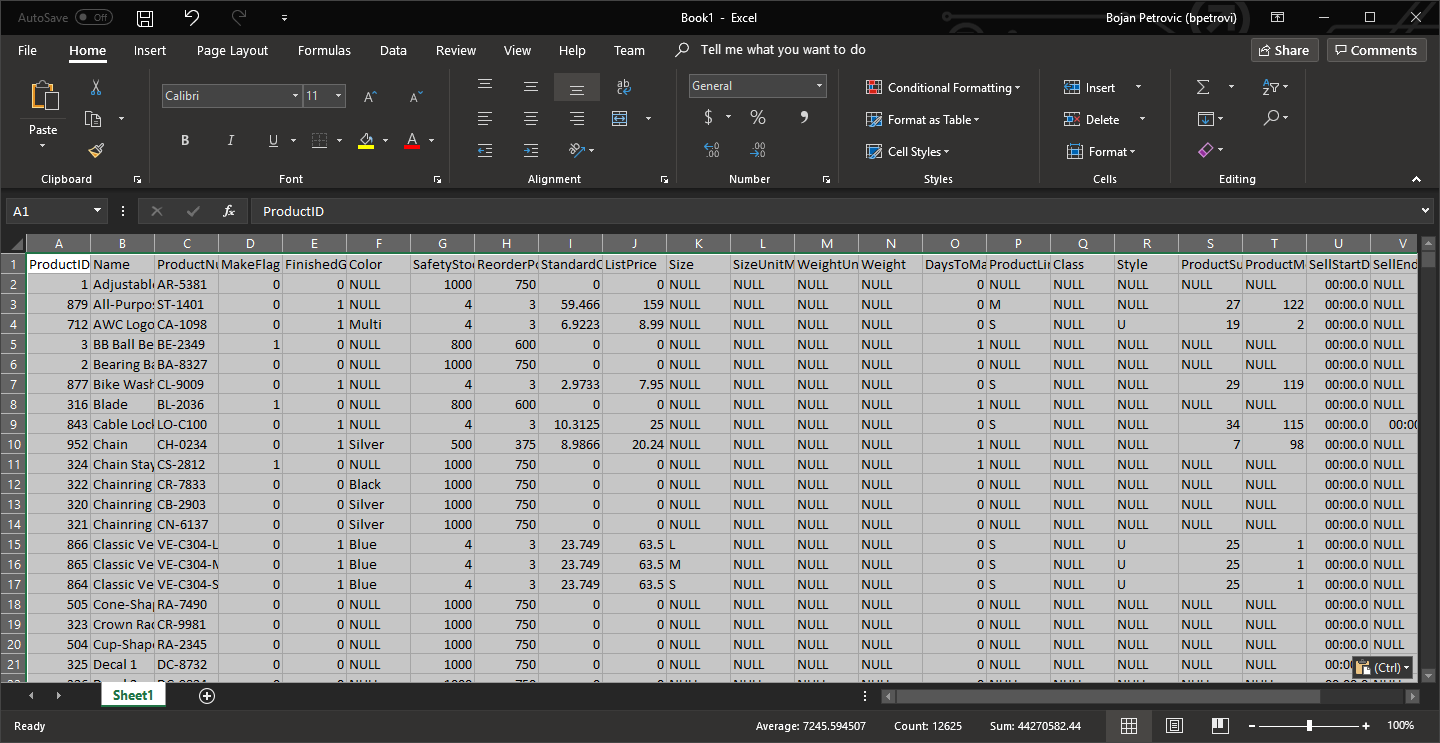Screen dimensions: 1440x743
Task: Add a new sheet with plus icon
Action: click(x=207, y=696)
